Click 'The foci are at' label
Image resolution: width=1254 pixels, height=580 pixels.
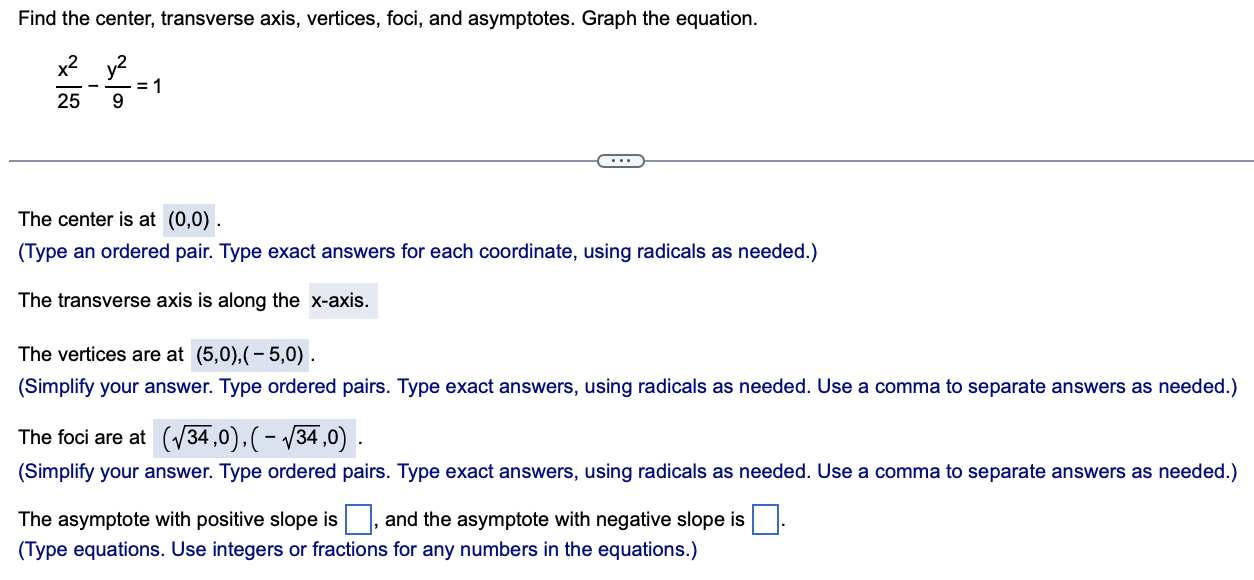pos(80,436)
